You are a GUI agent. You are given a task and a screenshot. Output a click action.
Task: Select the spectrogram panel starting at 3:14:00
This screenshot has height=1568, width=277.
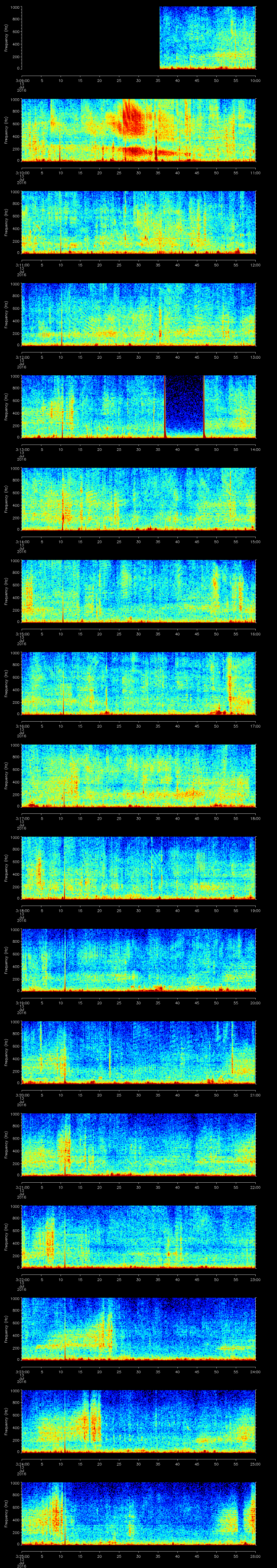(139, 499)
